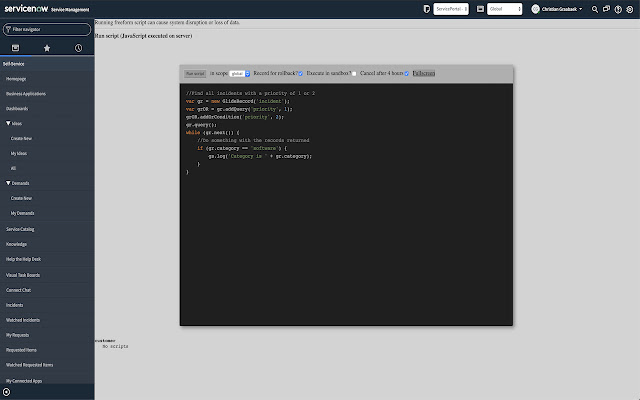The image size is (640, 400).
Task: Open My Ideas module
Action: [19, 153]
